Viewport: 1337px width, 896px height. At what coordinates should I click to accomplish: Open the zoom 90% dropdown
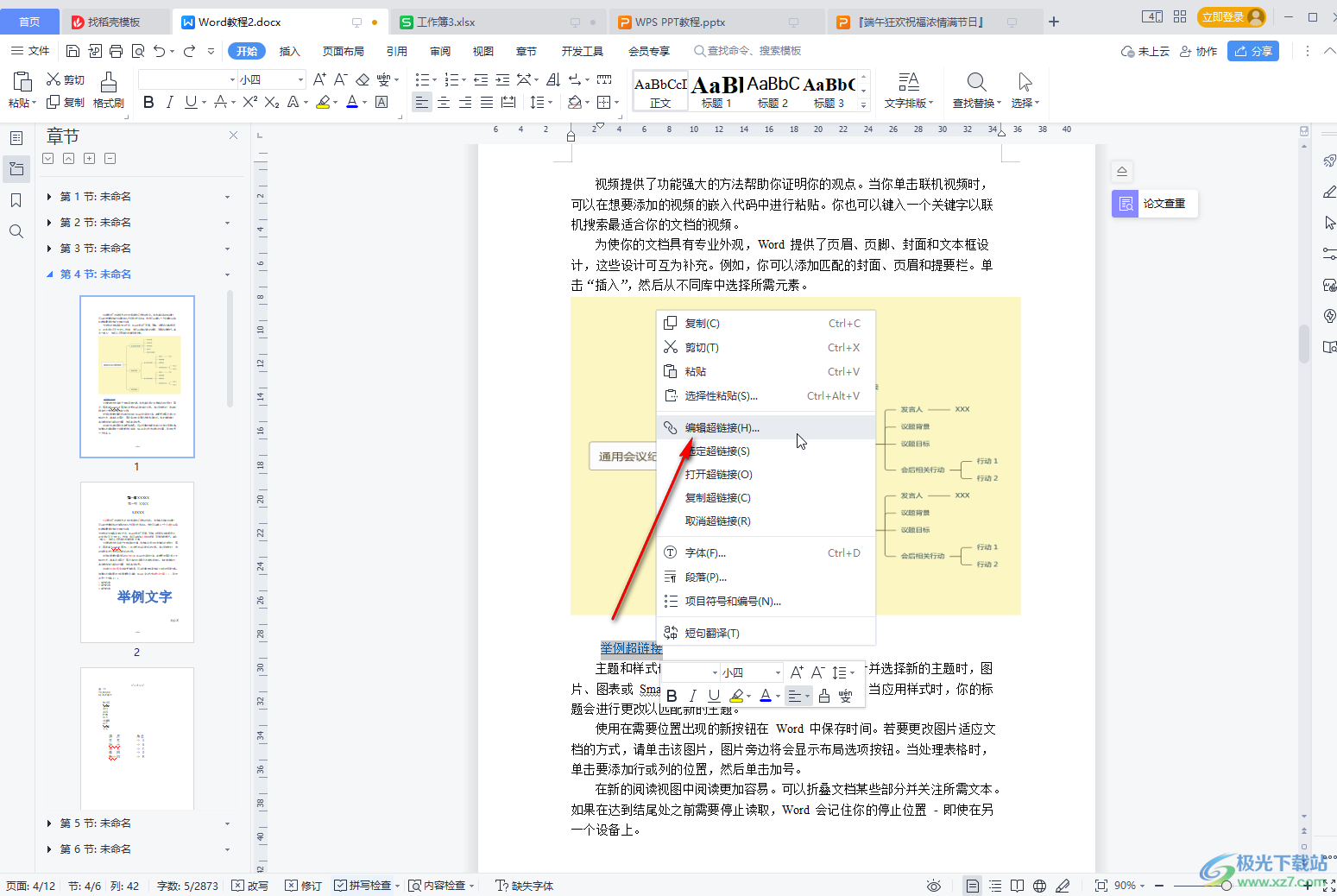point(1130,886)
